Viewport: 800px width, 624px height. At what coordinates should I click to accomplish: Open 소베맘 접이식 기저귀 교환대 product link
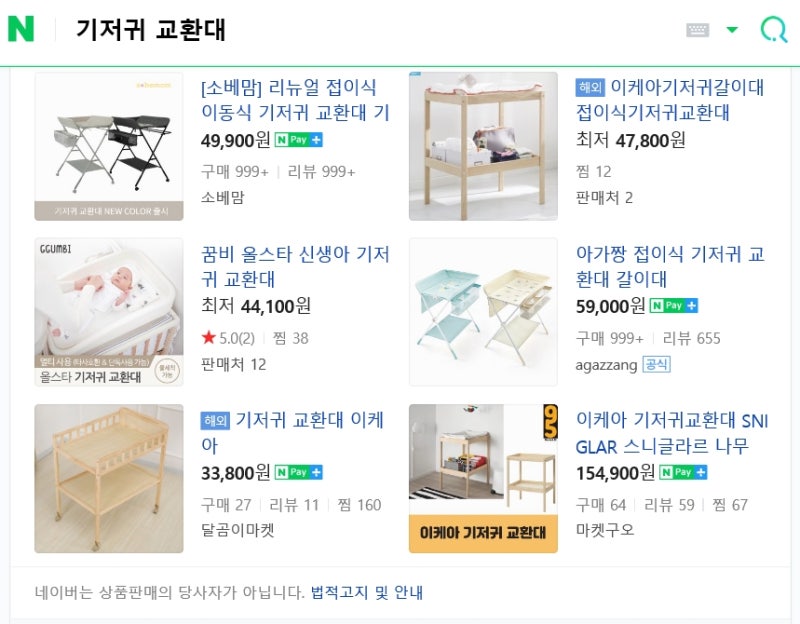coord(295,100)
